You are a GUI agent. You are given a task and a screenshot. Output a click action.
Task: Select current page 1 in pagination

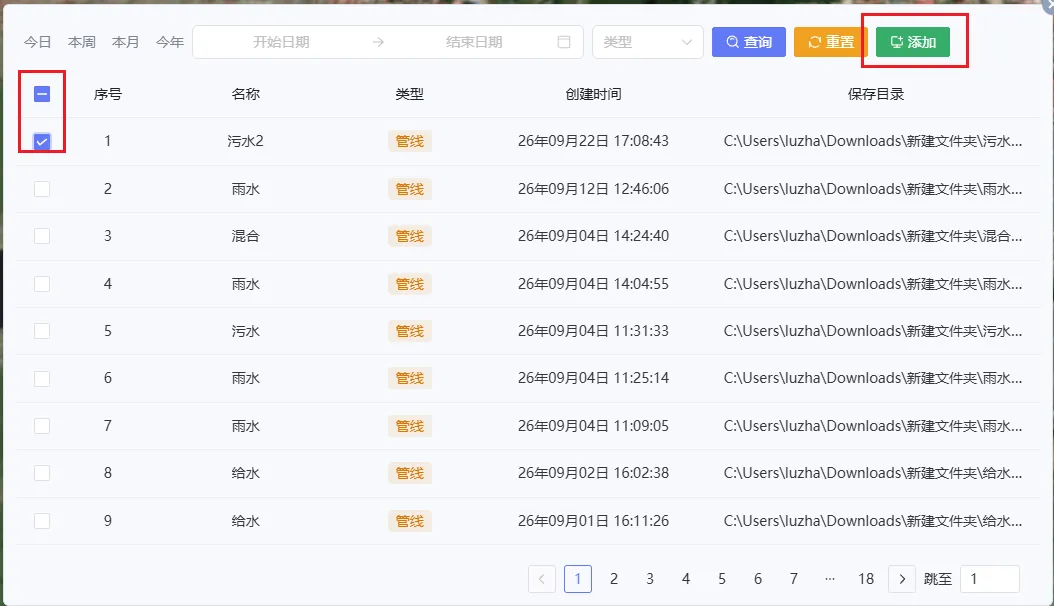click(578, 579)
